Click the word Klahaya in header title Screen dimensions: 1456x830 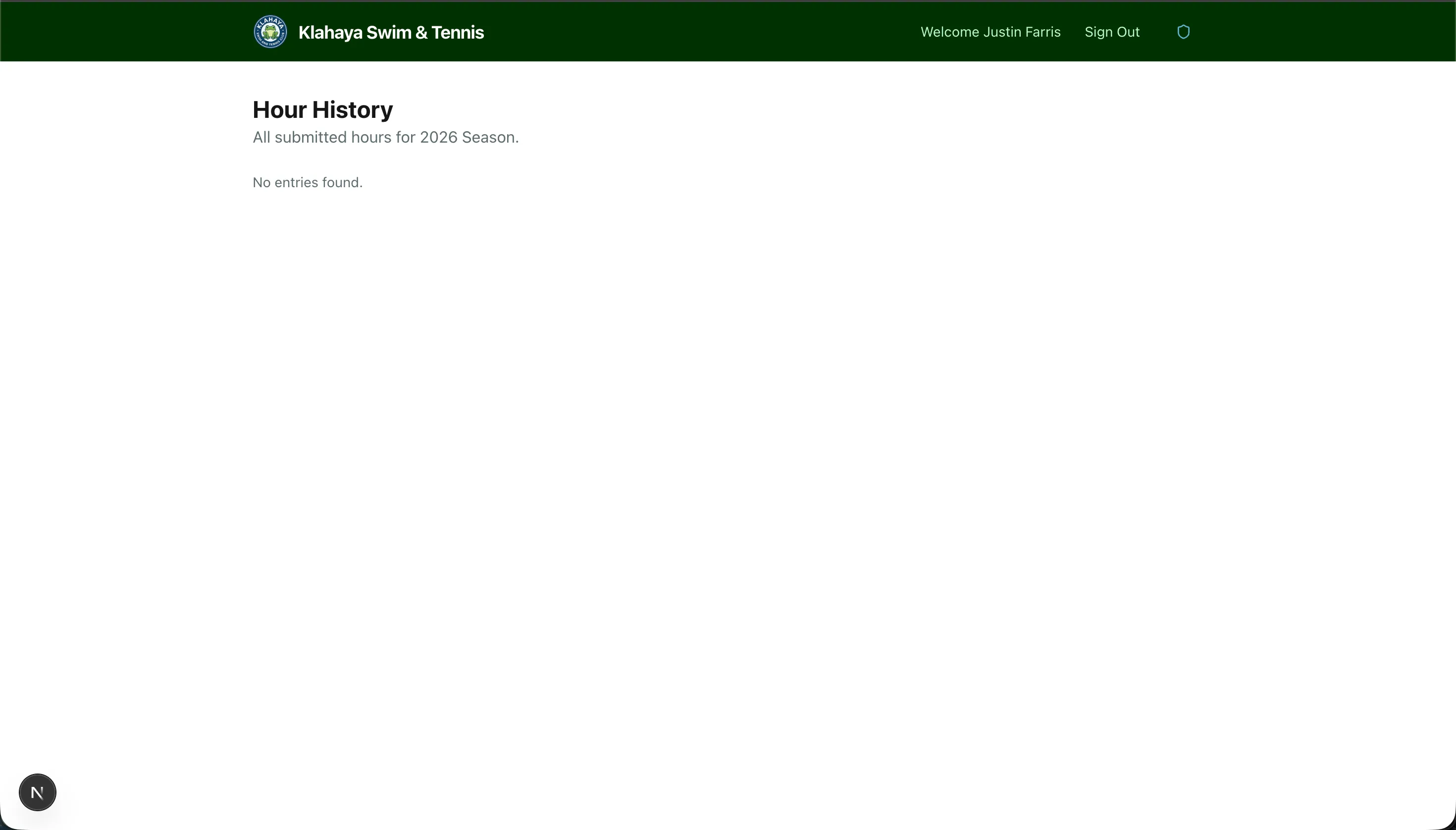point(330,33)
